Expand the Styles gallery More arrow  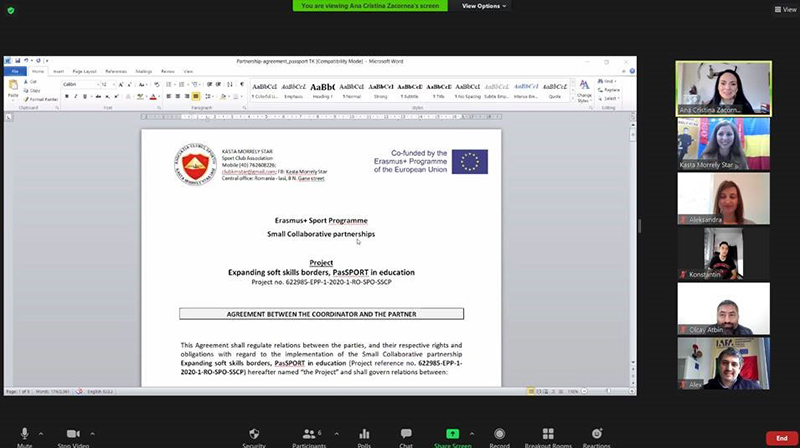click(x=572, y=97)
